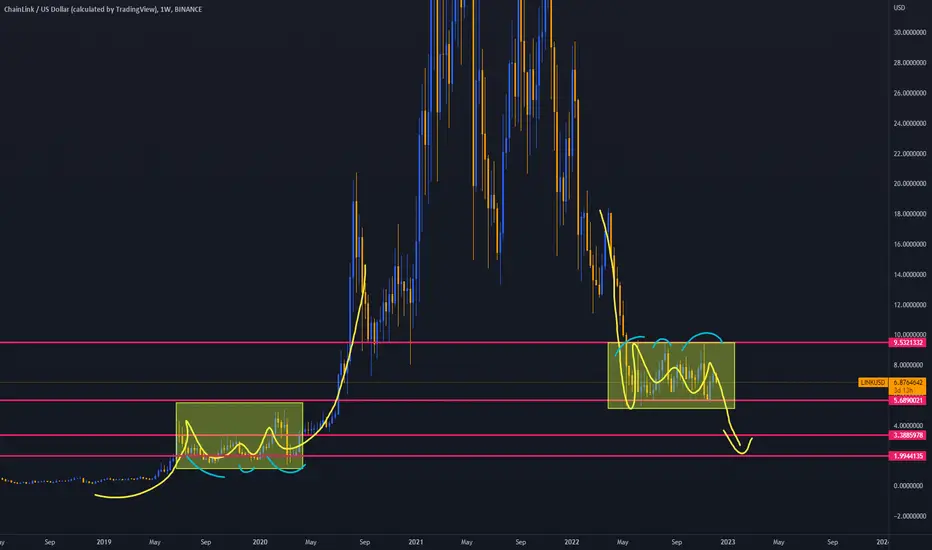Click the 20.0000000 price axis label

tap(909, 184)
